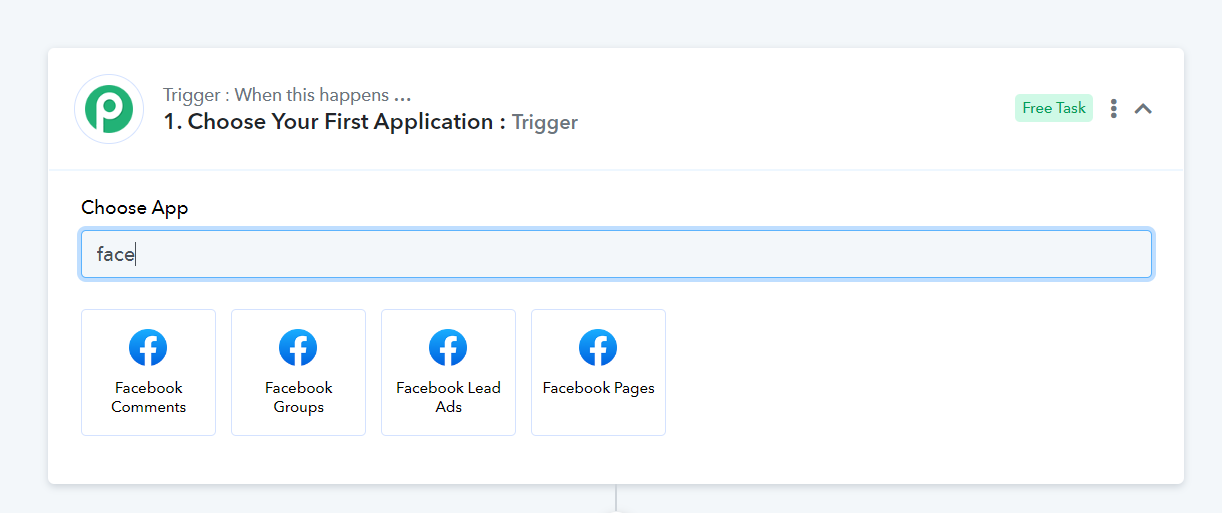Click the Facebook Pages text label
Image resolution: width=1222 pixels, height=513 pixels.
598,388
